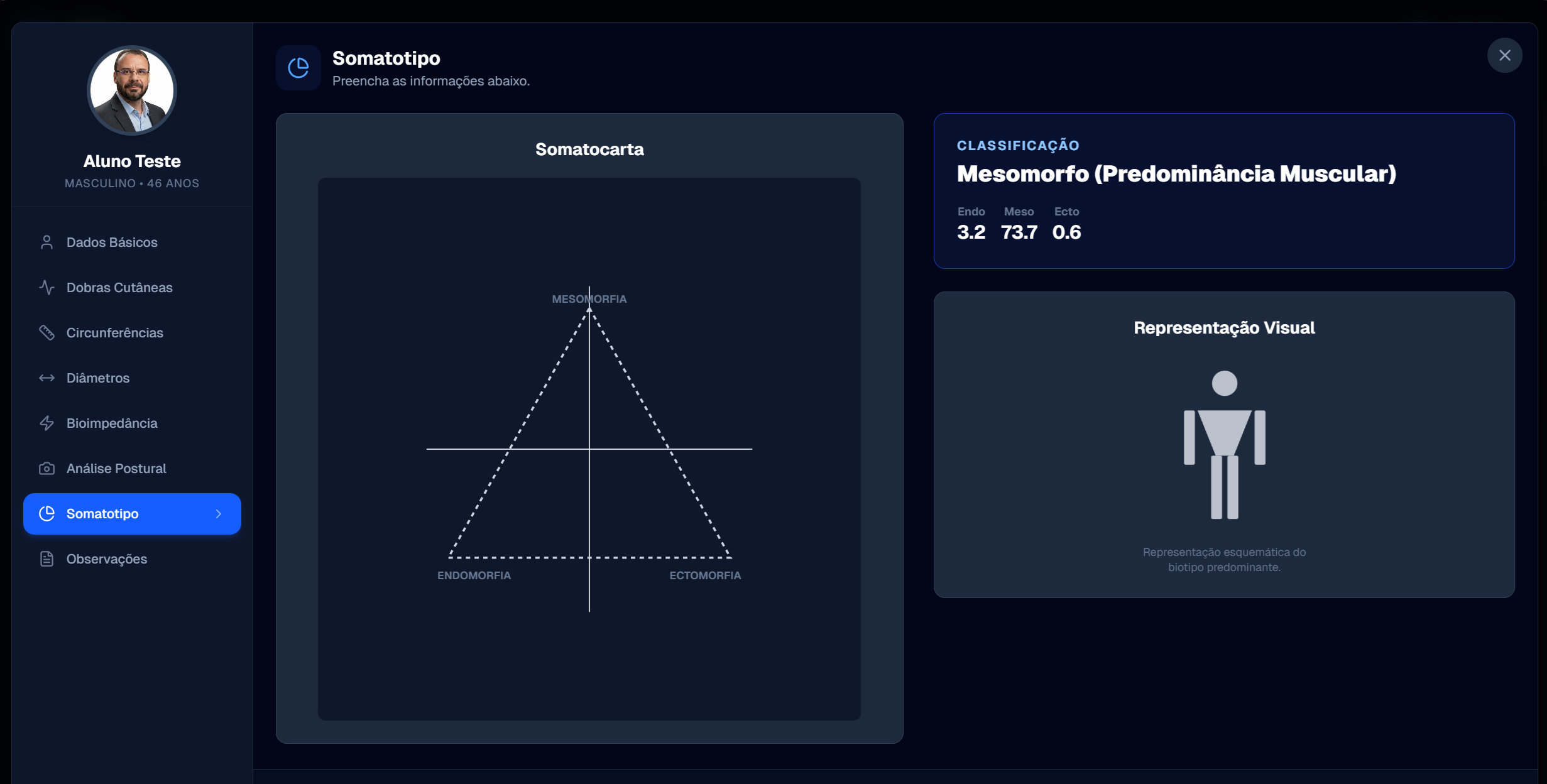
Task: Open the Observações section
Action: [x=107, y=559]
